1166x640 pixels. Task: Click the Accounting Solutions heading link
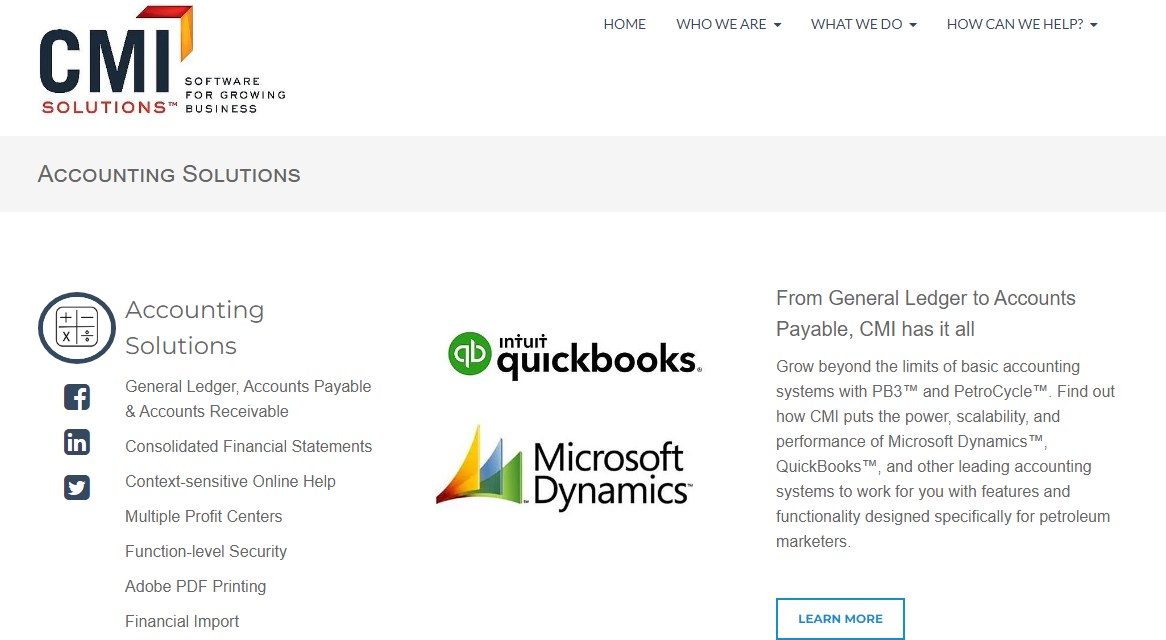[x=194, y=328]
